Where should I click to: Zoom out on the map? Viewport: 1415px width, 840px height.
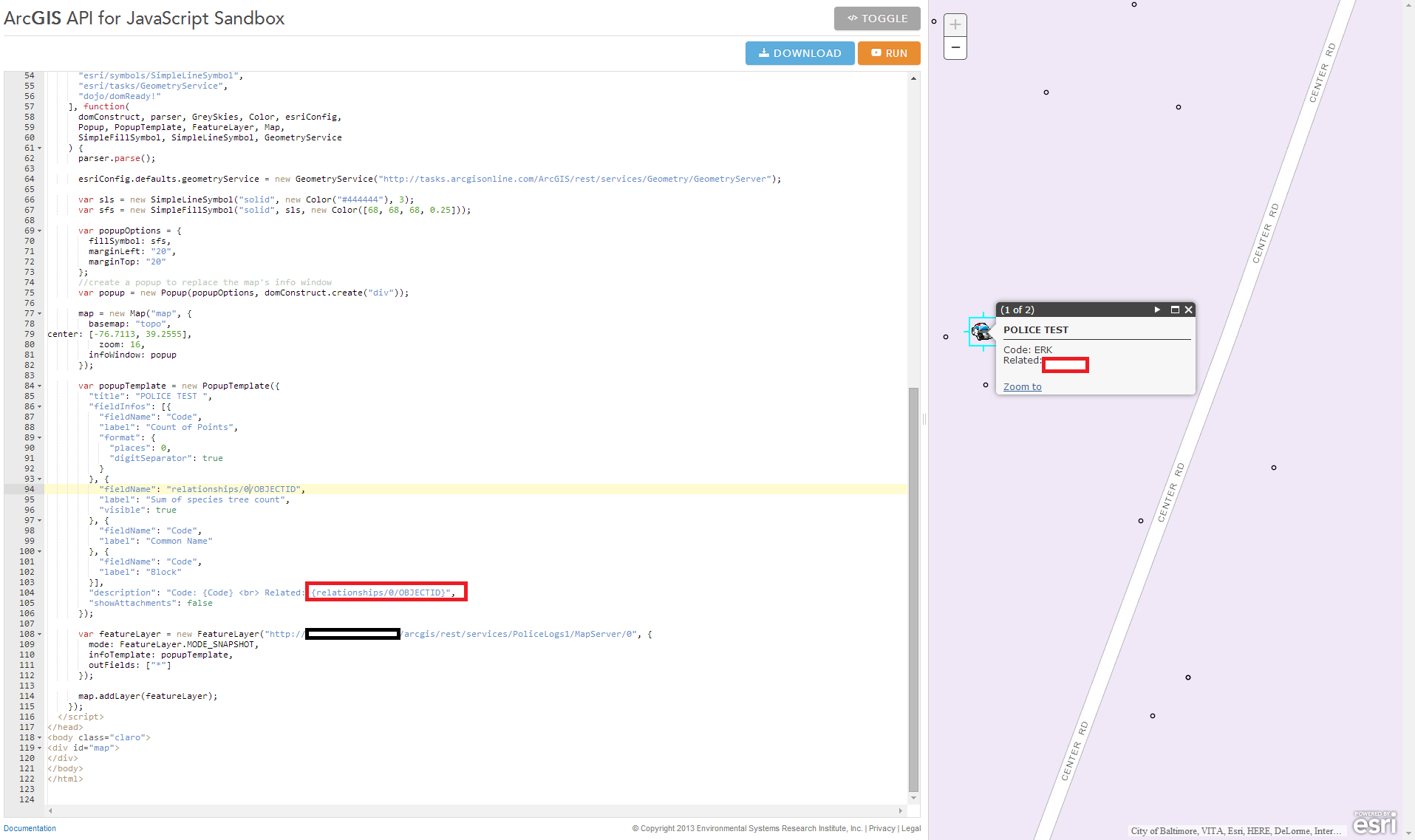(x=955, y=48)
